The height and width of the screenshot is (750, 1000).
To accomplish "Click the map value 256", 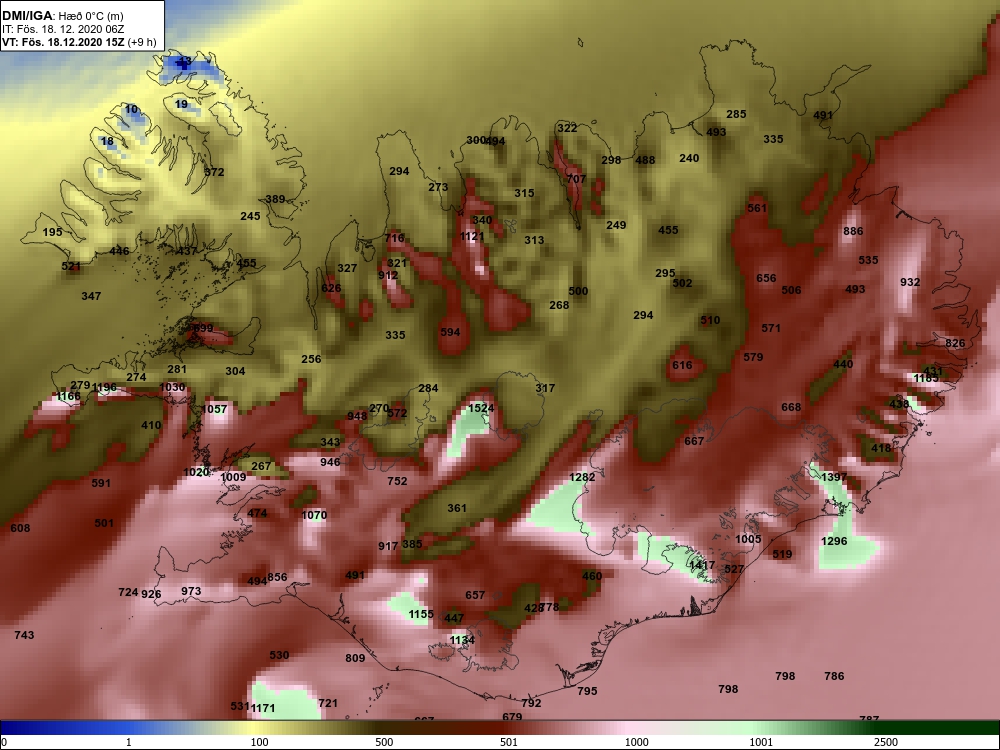I will click(311, 359).
